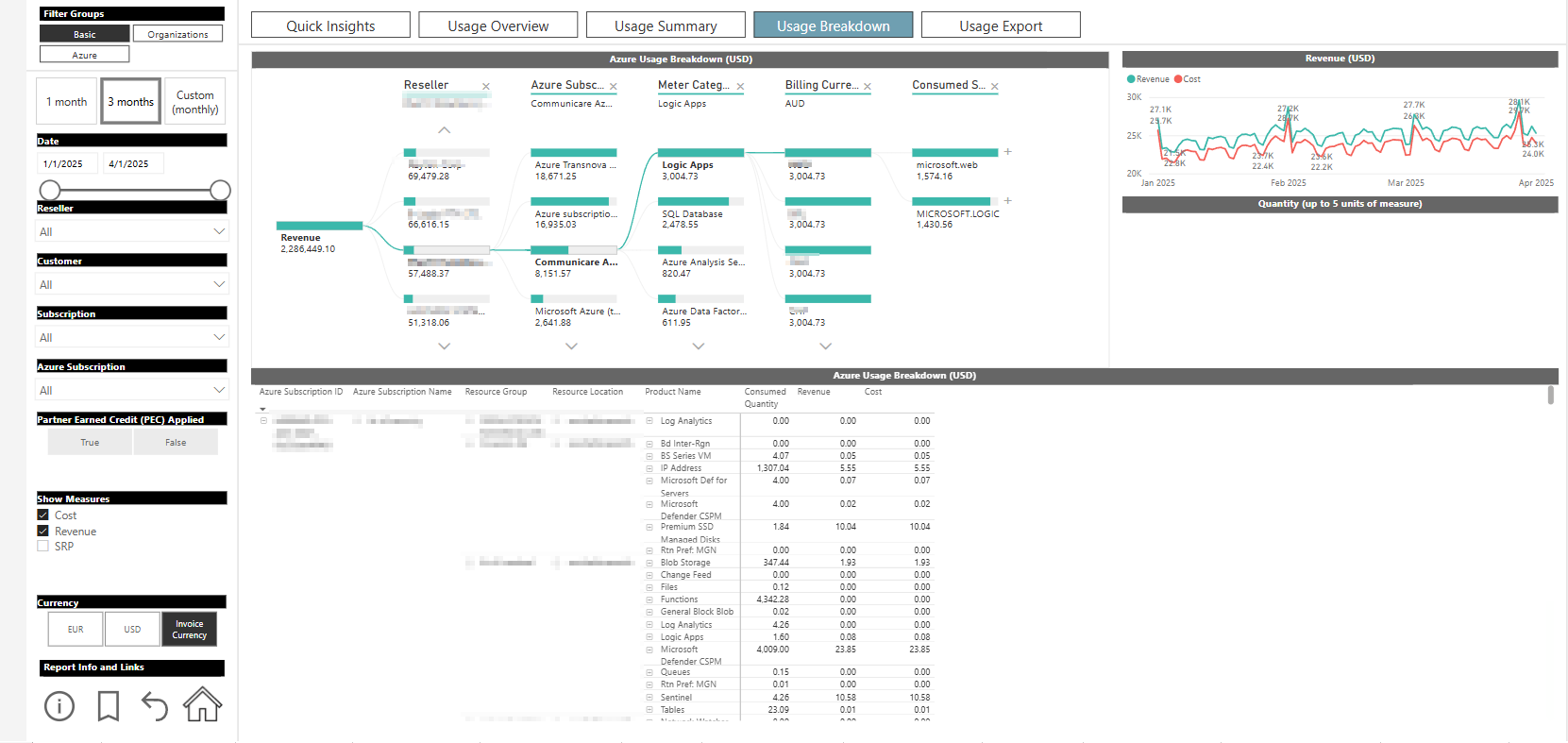This screenshot has width=1568, height=743.
Task: Click the date slider end handle
Action: tap(220, 190)
